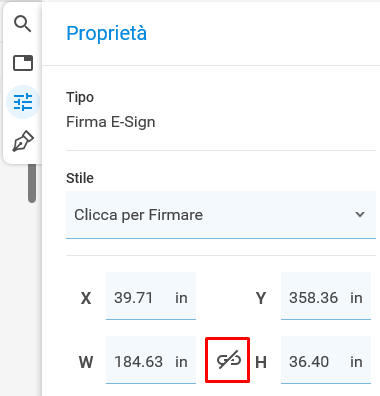380x396 pixels.
Task: Expand the Stile dropdown chevron
Action: (x=360, y=214)
